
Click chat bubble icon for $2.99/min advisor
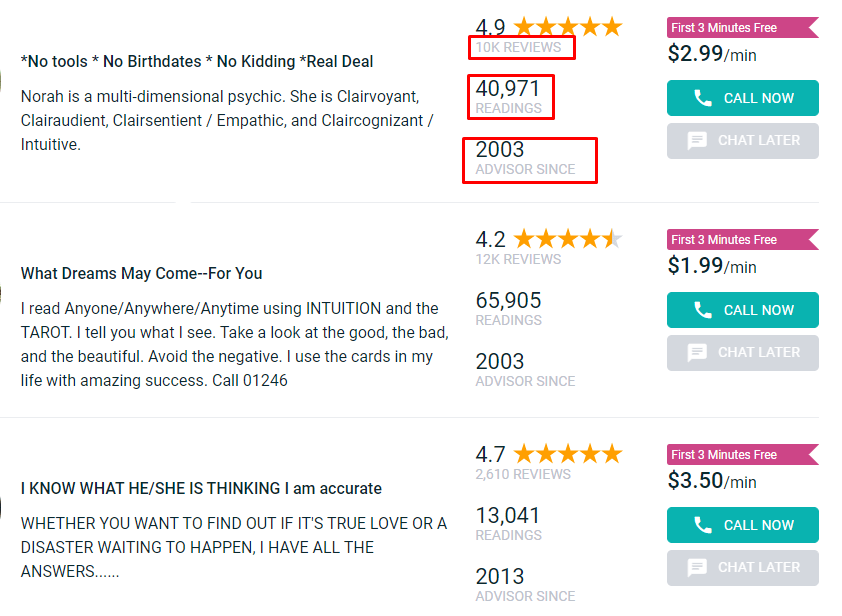[x=697, y=141]
